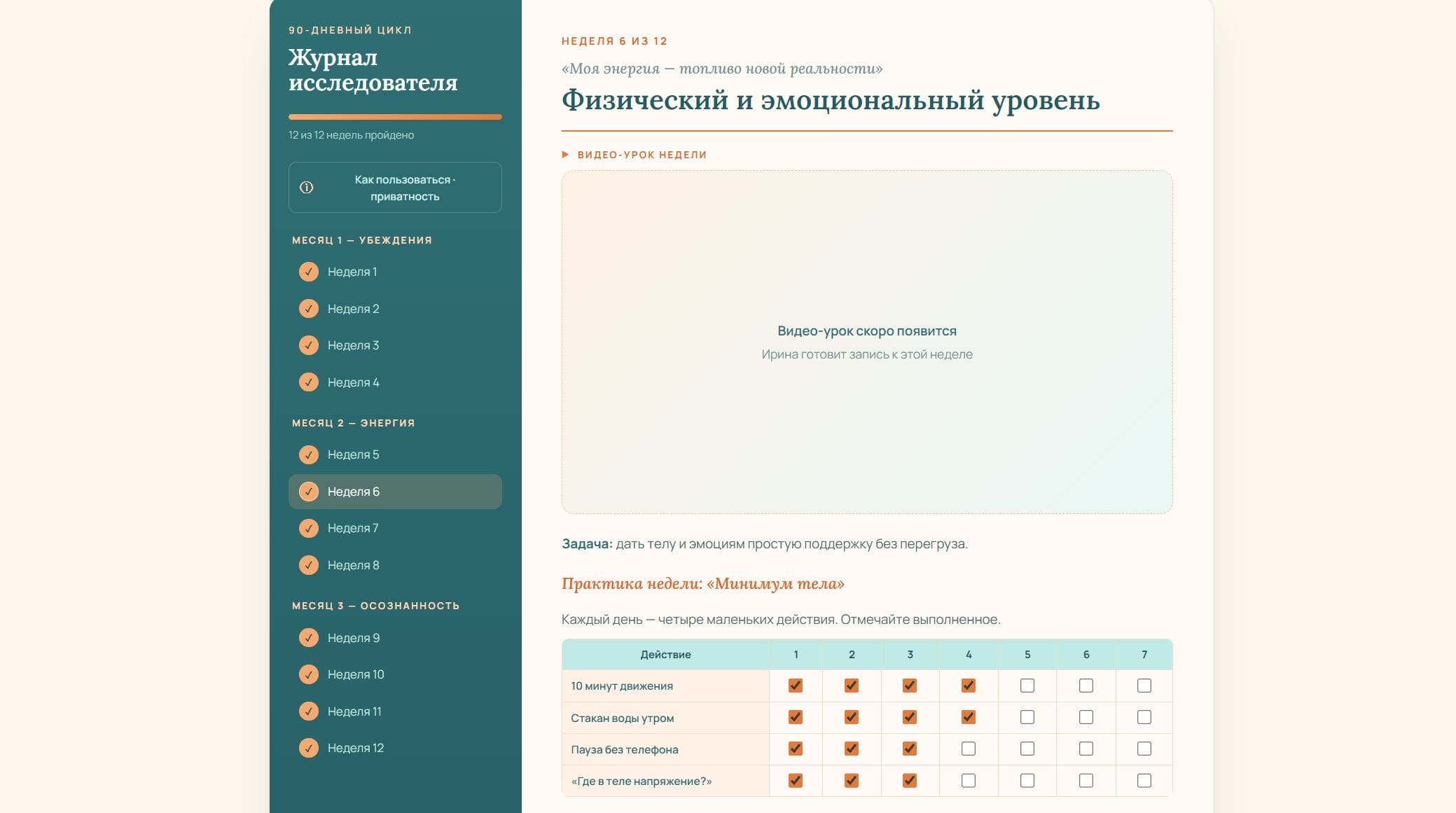Uncheck day 3 for Стакан воды утром
Screen dimensions: 1456x813
coord(910,717)
